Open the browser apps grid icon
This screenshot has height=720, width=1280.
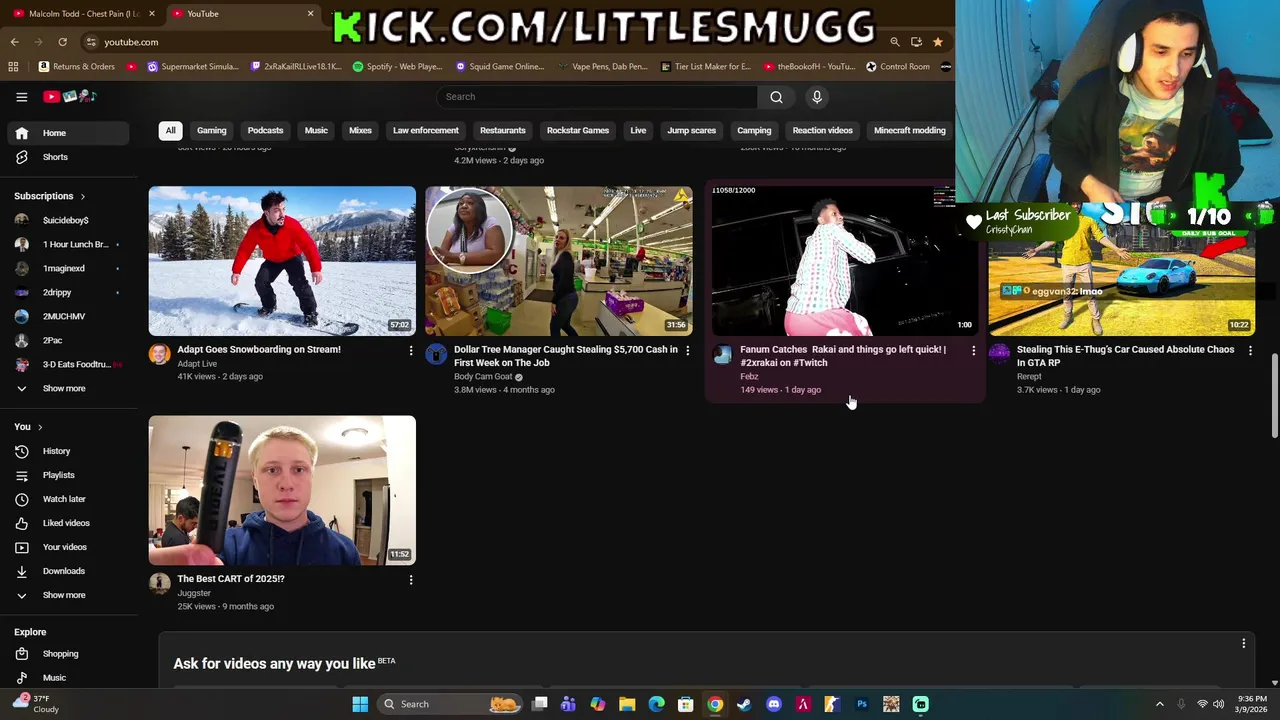click(x=13, y=67)
